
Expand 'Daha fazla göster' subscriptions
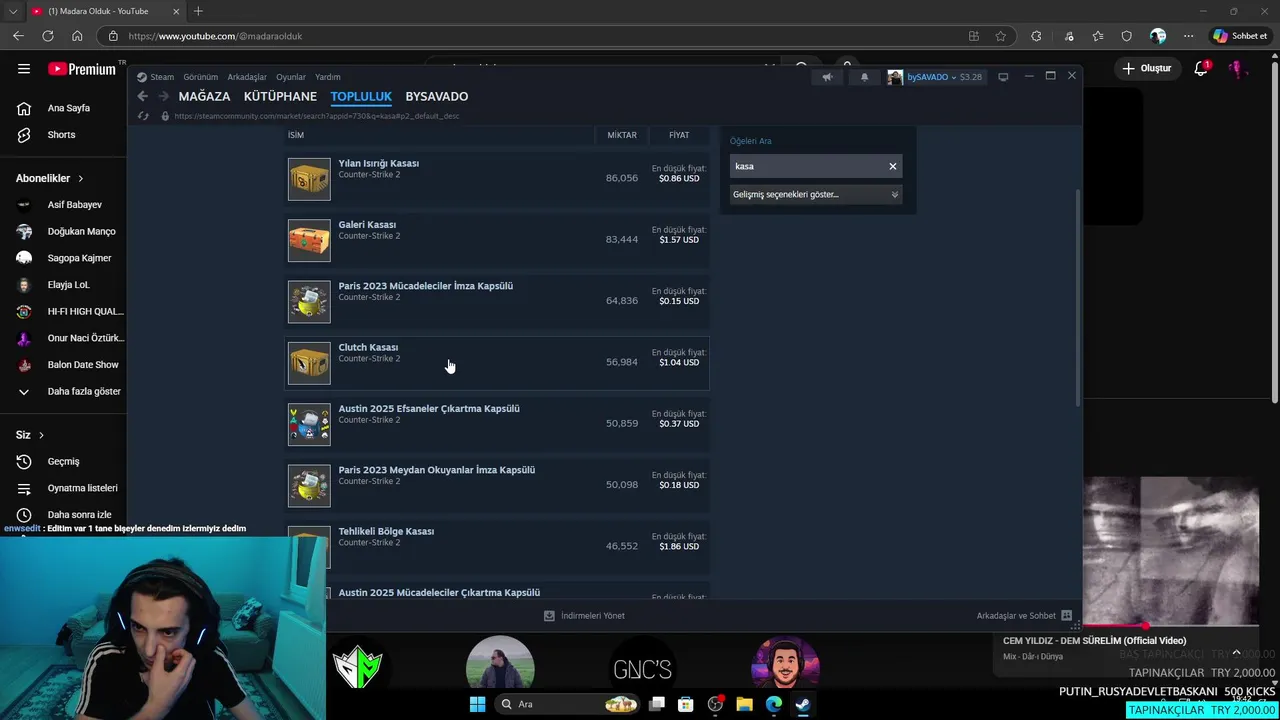[68, 391]
